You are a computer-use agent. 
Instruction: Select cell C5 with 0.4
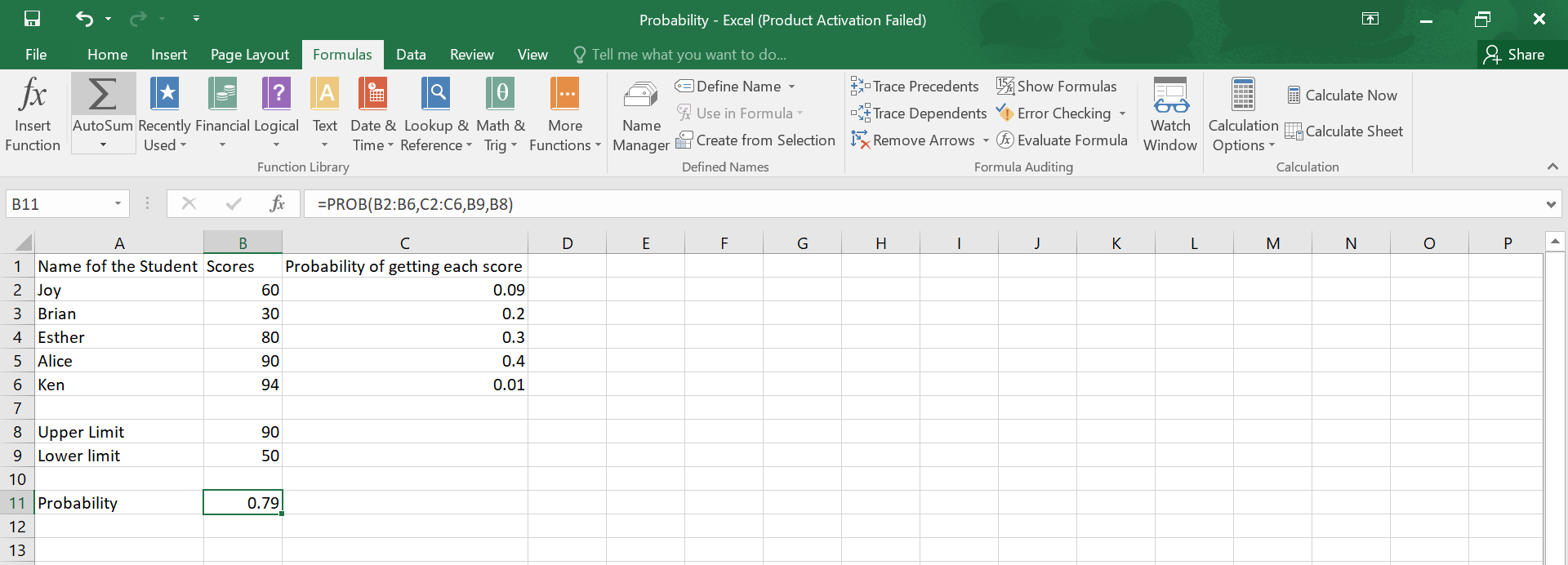(405, 361)
